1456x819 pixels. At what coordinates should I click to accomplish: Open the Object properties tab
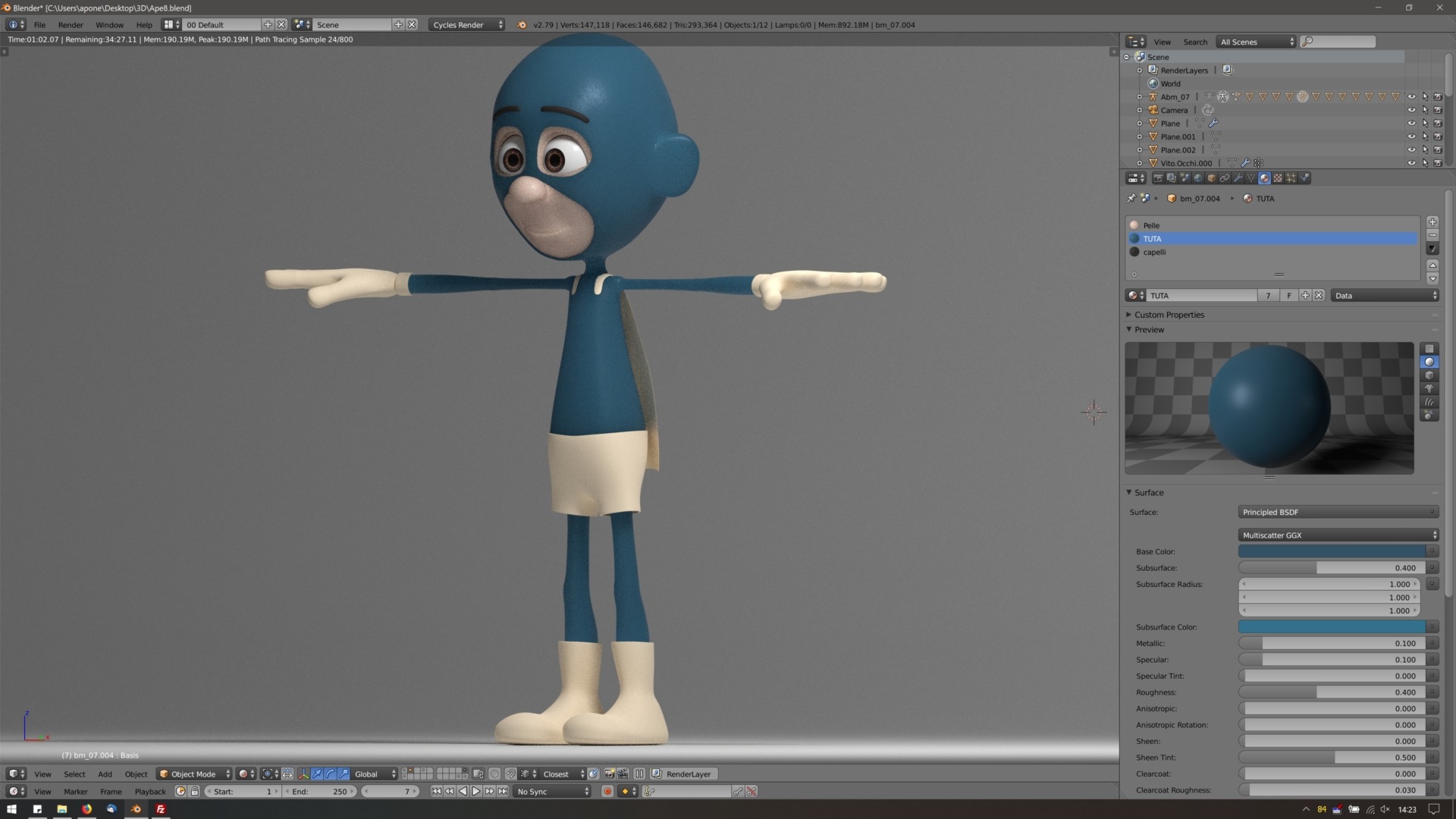(x=1211, y=178)
